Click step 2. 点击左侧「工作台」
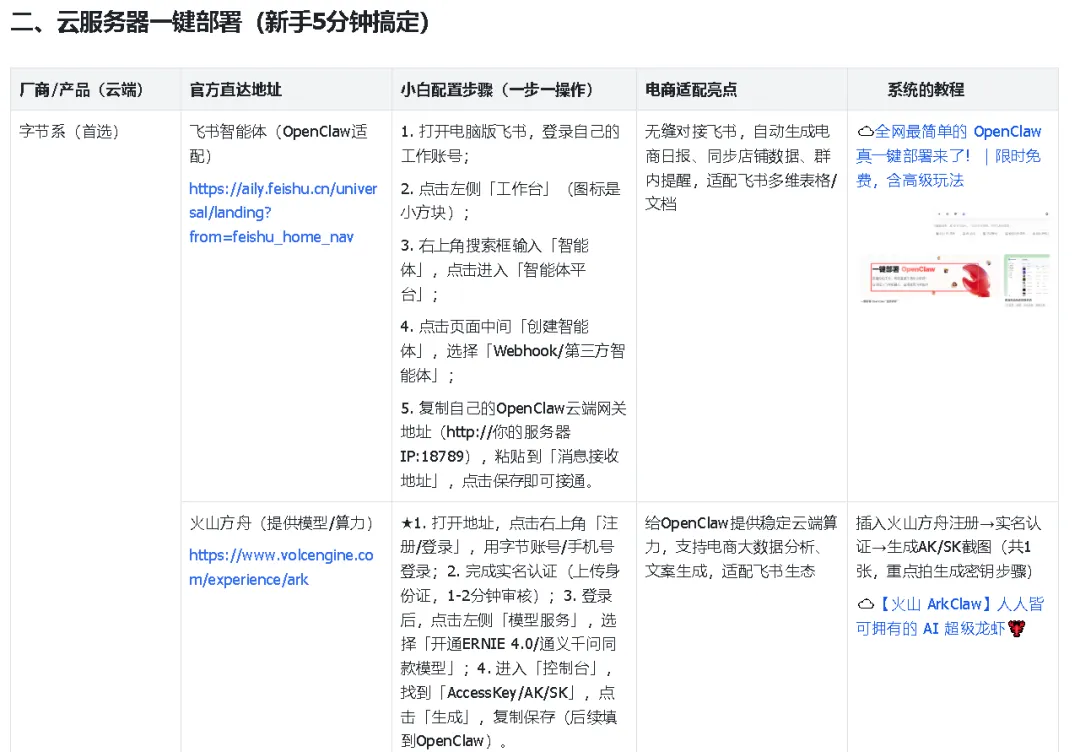 510,200
